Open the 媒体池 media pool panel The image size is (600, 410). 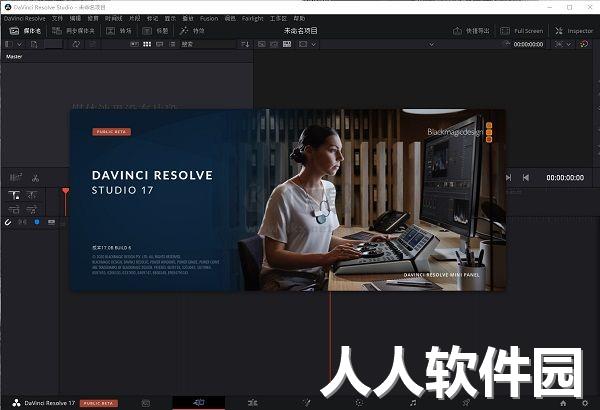(x=25, y=31)
